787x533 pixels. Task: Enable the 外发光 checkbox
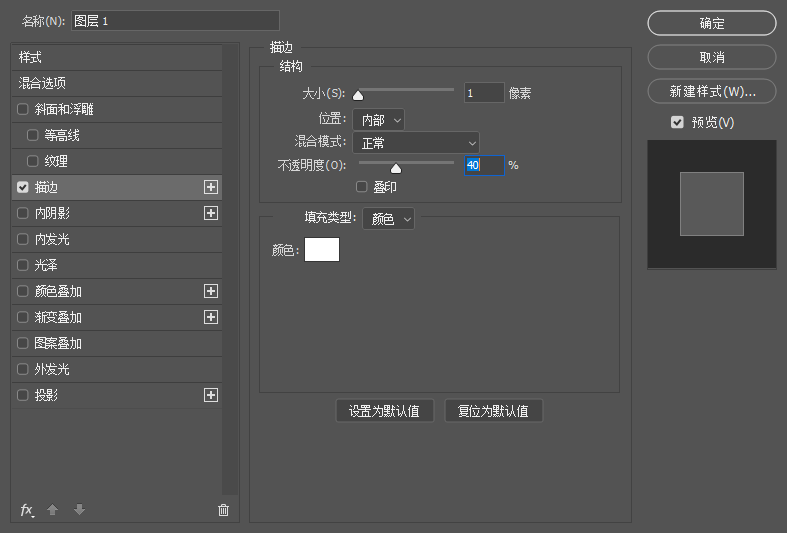click(23, 369)
